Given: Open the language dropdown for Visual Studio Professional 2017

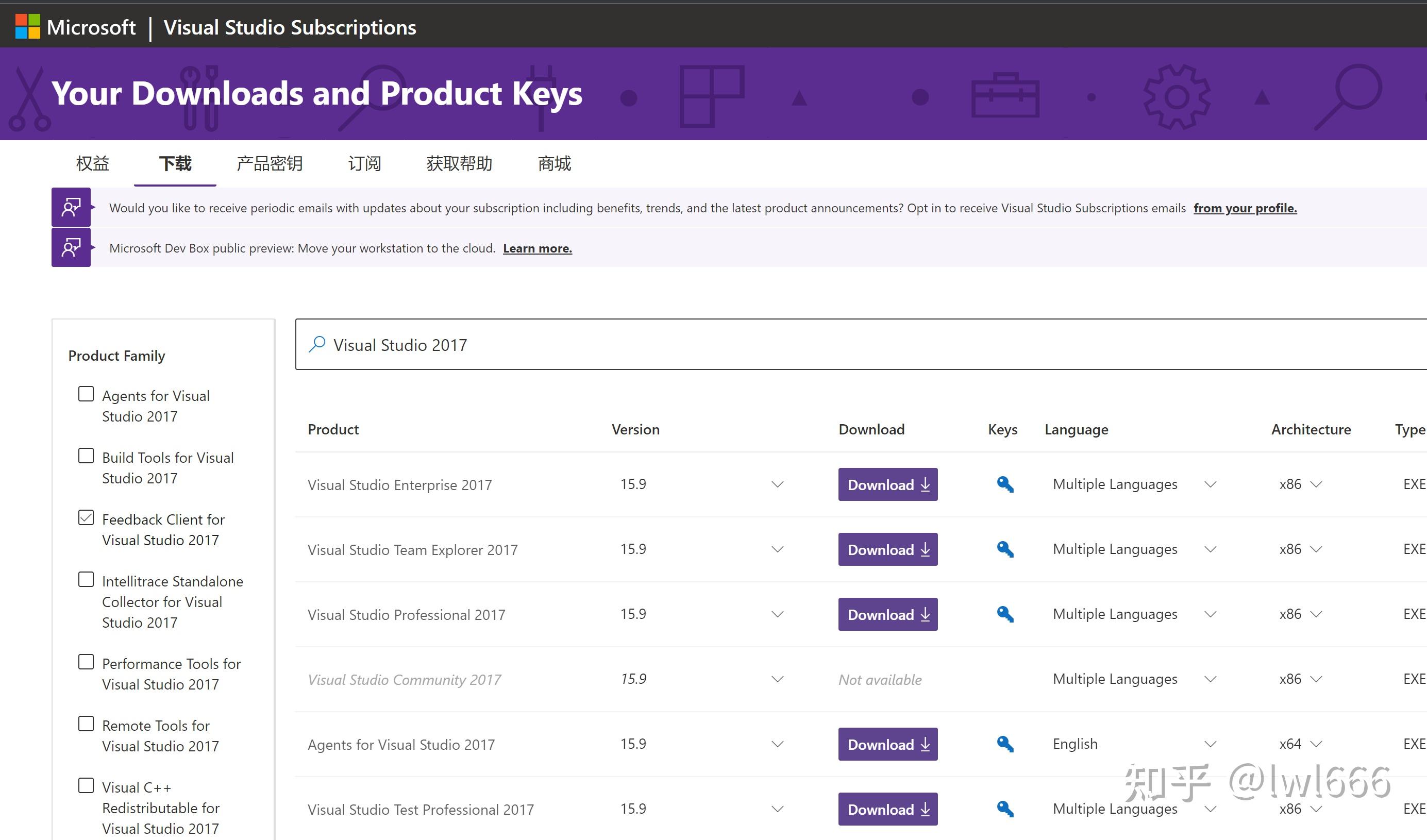Looking at the screenshot, I should [x=1210, y=613].
